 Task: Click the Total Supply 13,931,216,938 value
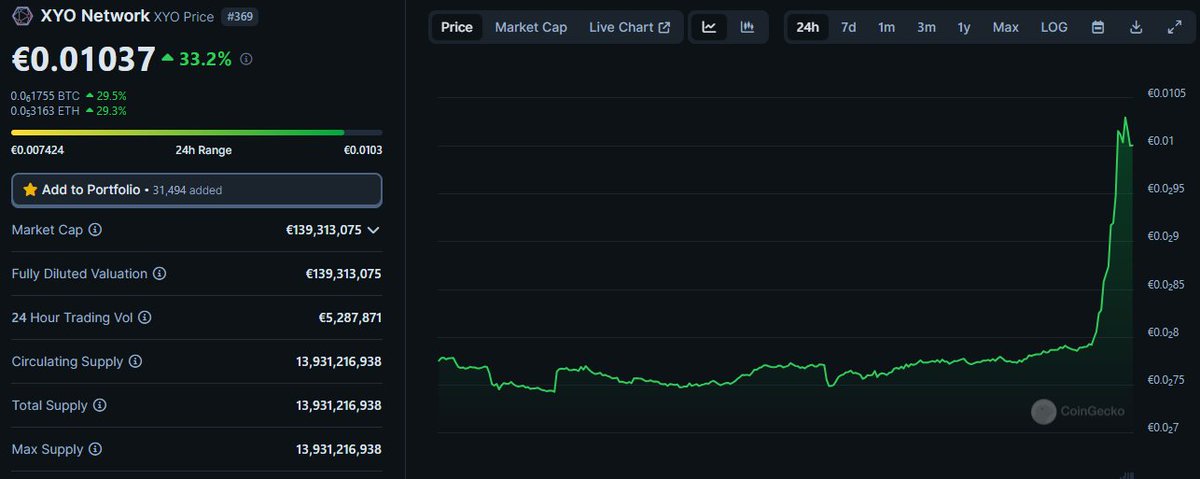pos(339,406)
